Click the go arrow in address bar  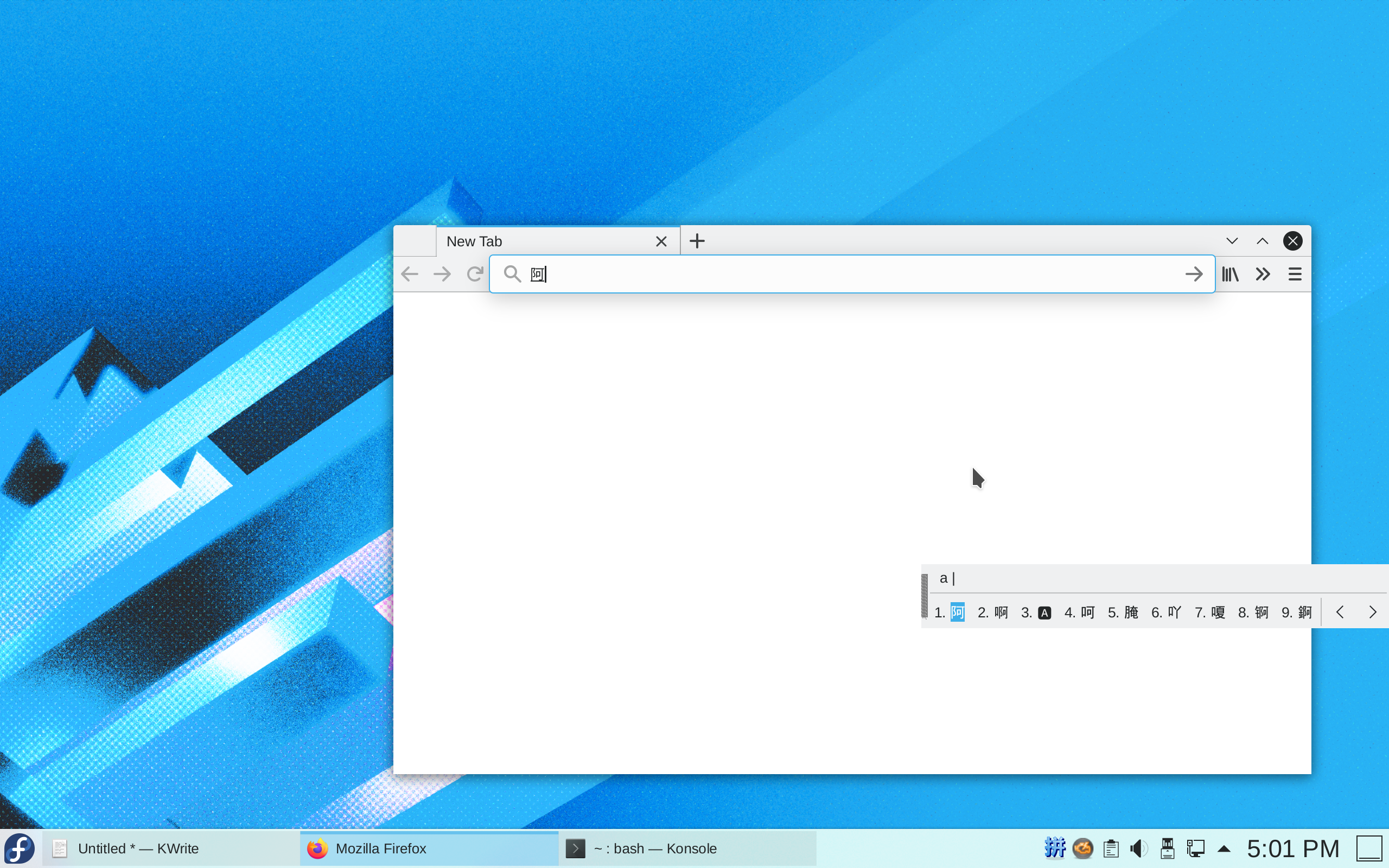pyautogui.click(x=1194, y=274)
